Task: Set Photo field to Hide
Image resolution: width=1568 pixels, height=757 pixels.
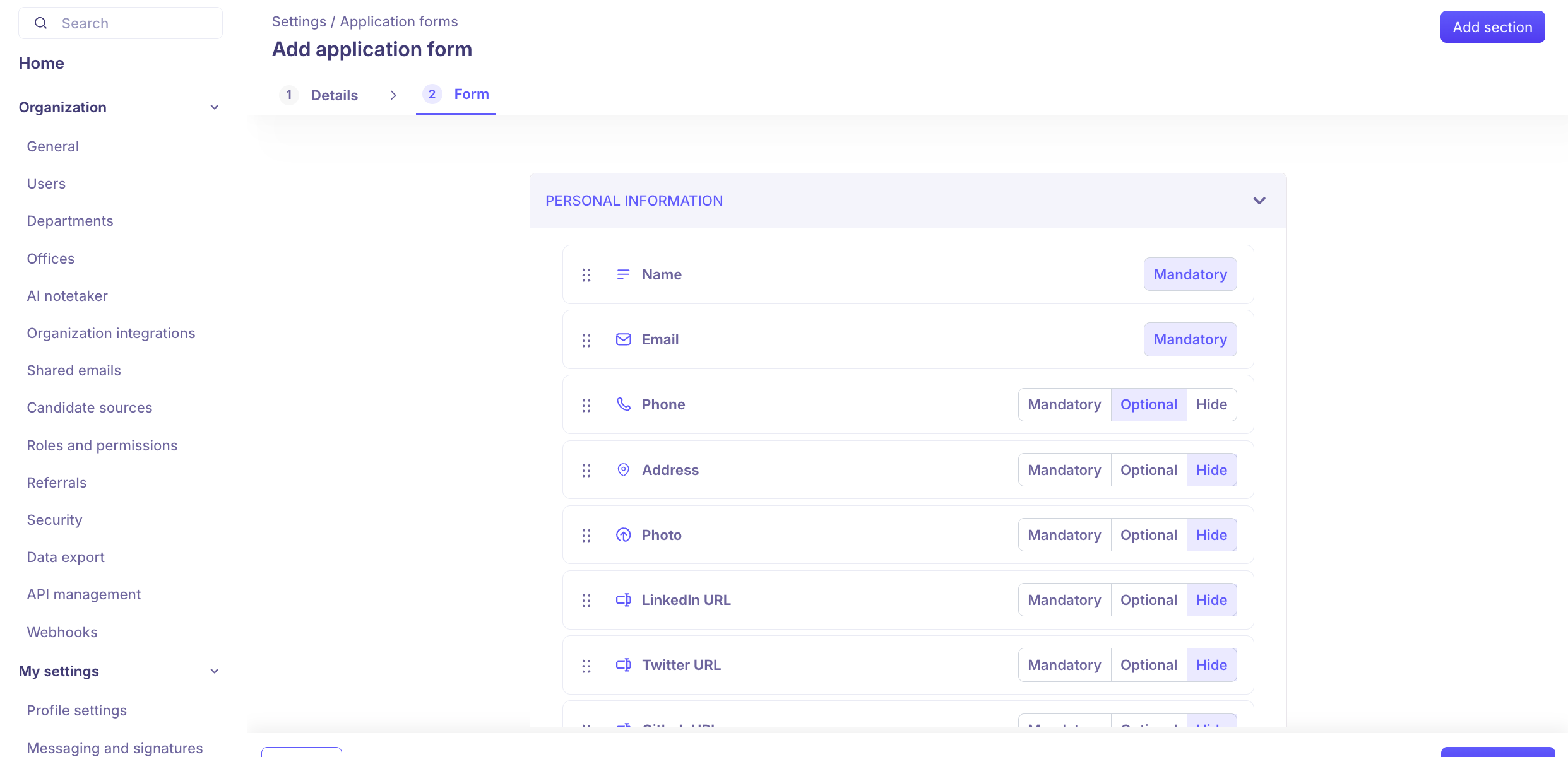Action: (x=1211, y=535)
